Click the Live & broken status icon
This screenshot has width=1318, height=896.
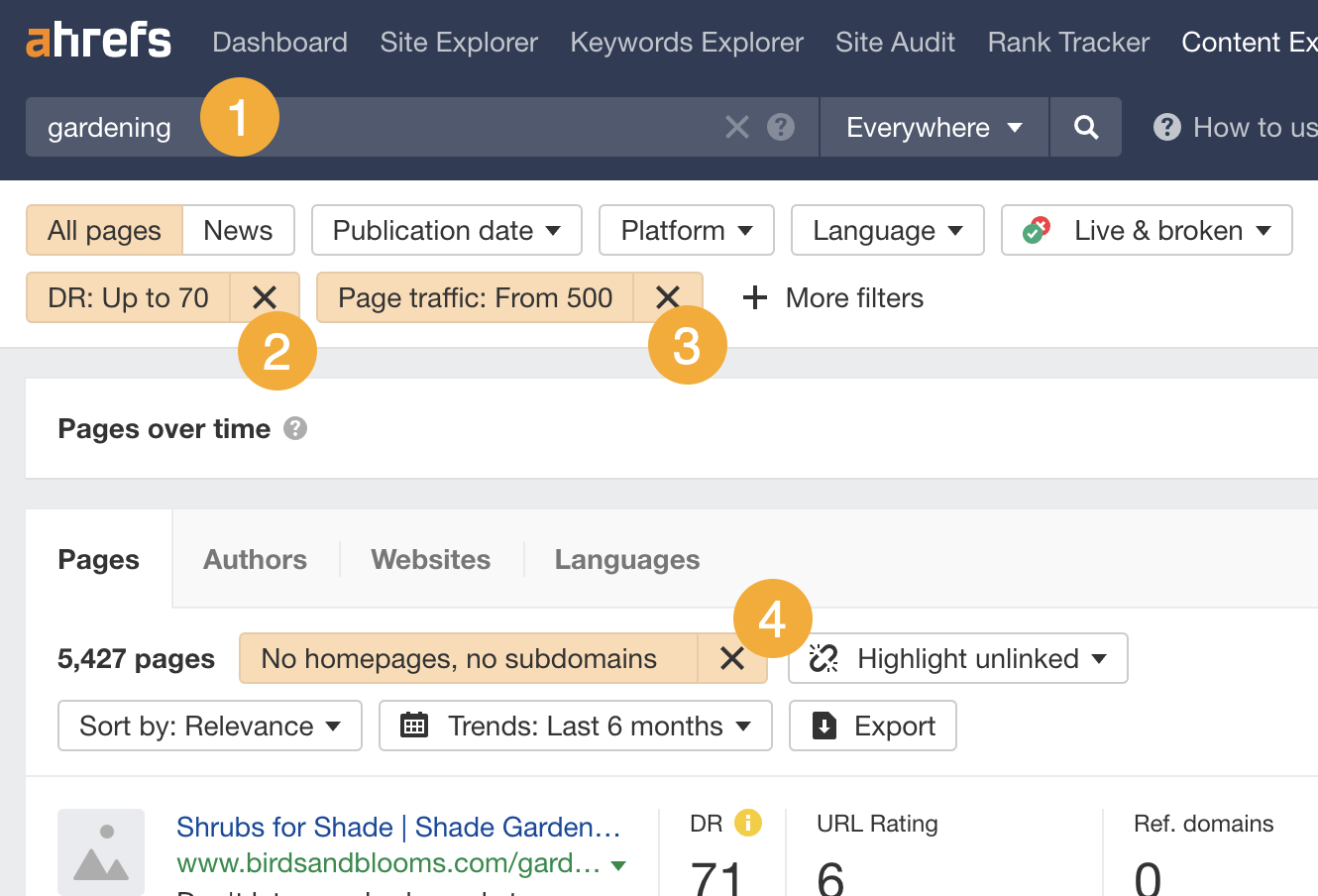[1035, 230]
